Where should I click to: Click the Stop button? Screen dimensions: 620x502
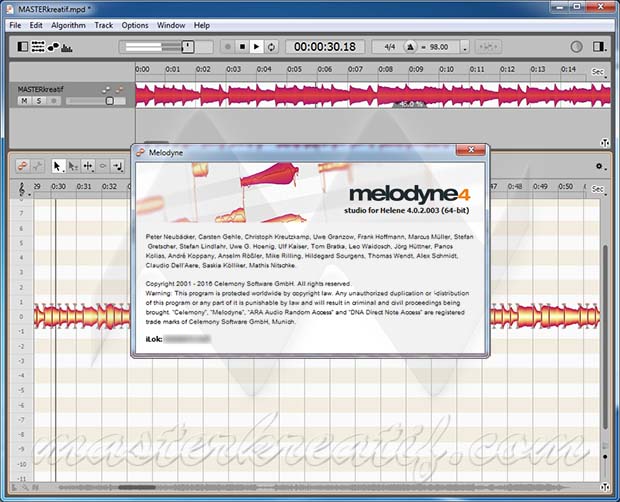click(242, 47)
